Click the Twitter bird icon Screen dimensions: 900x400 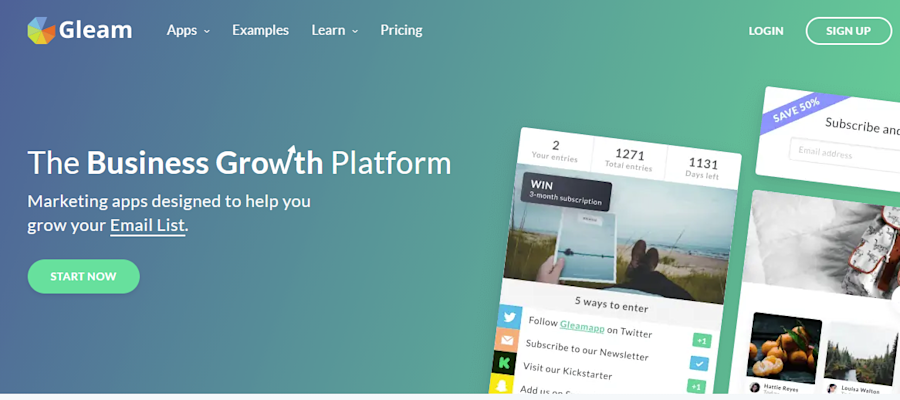509,317
